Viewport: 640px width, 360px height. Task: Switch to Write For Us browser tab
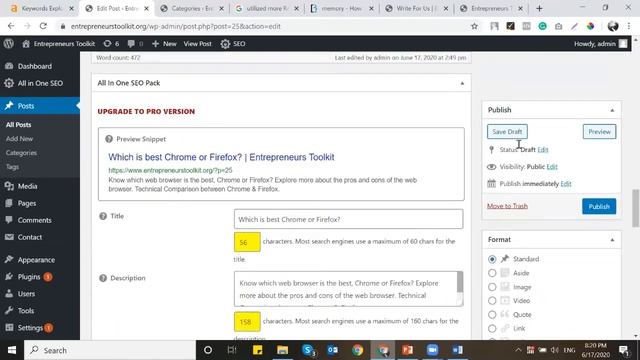coord(416,9)
